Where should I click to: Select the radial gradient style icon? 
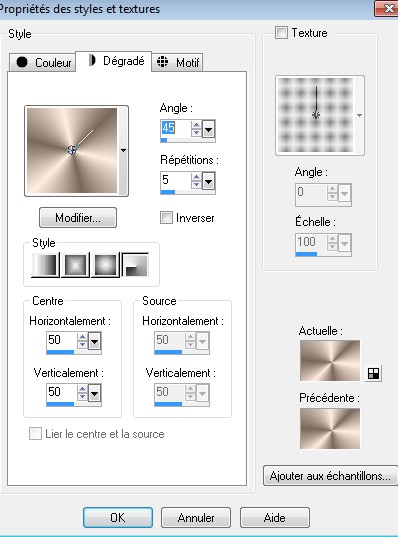click(136, 265)
